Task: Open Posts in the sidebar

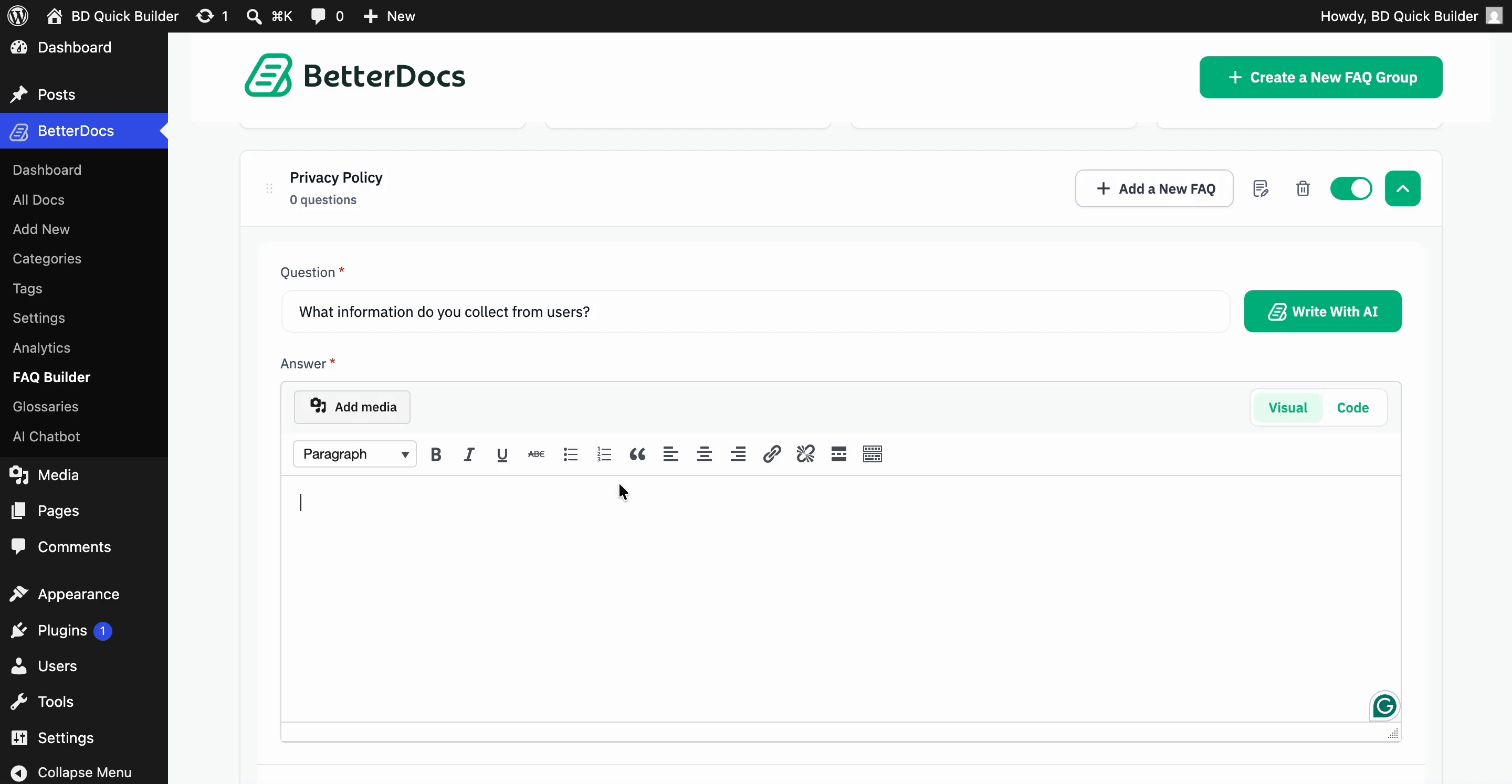Action: point(56,94)
